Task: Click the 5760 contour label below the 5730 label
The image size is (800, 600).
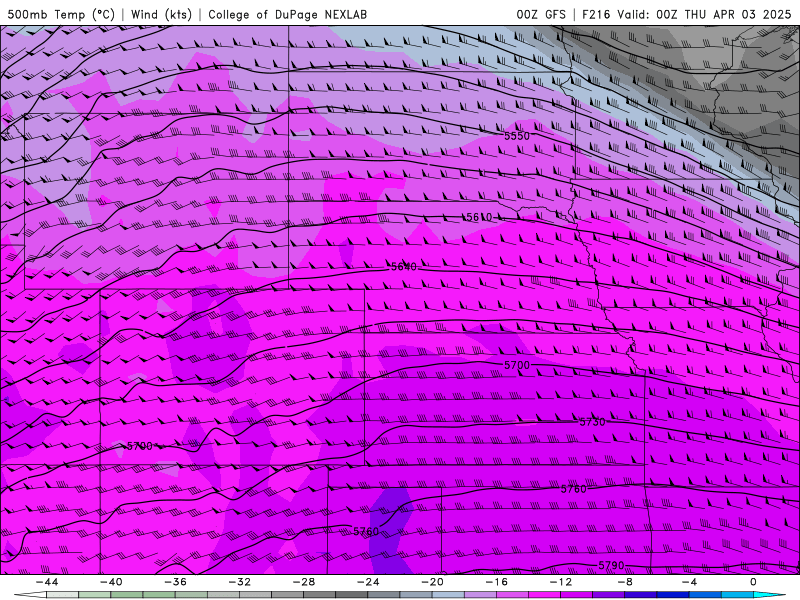Action: [573, 489]
